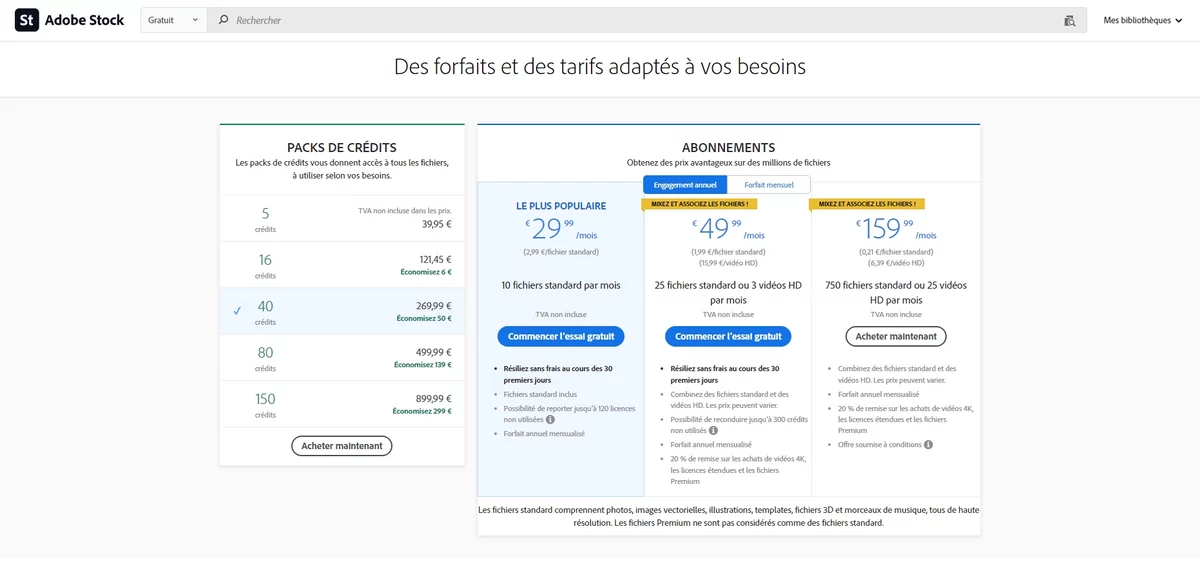Click the Adobe Stock St logo icon

click(x=27, y=20)
